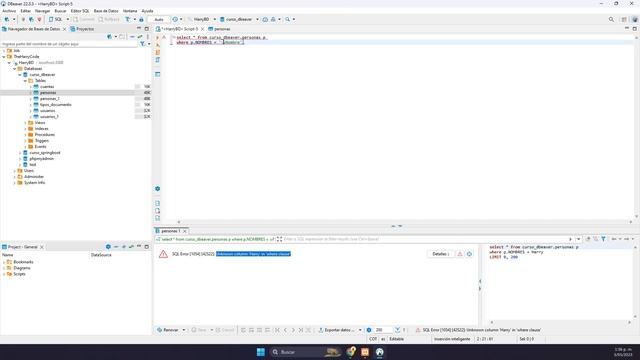Click the navigator object name filter field
This screenshot has width=640, height=360.
(x=69, y=44)
